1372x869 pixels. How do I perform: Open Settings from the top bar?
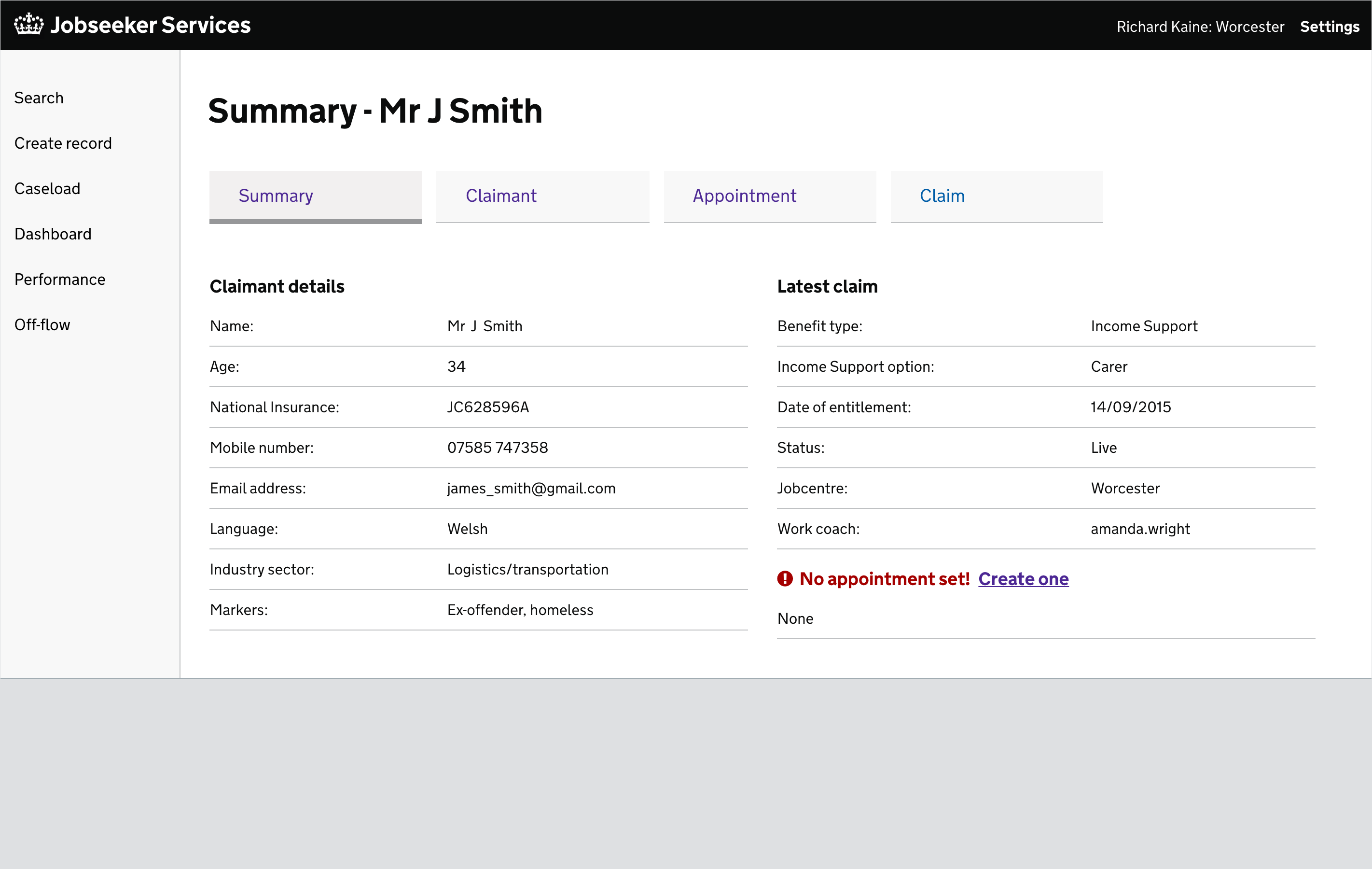[1330, 26]
